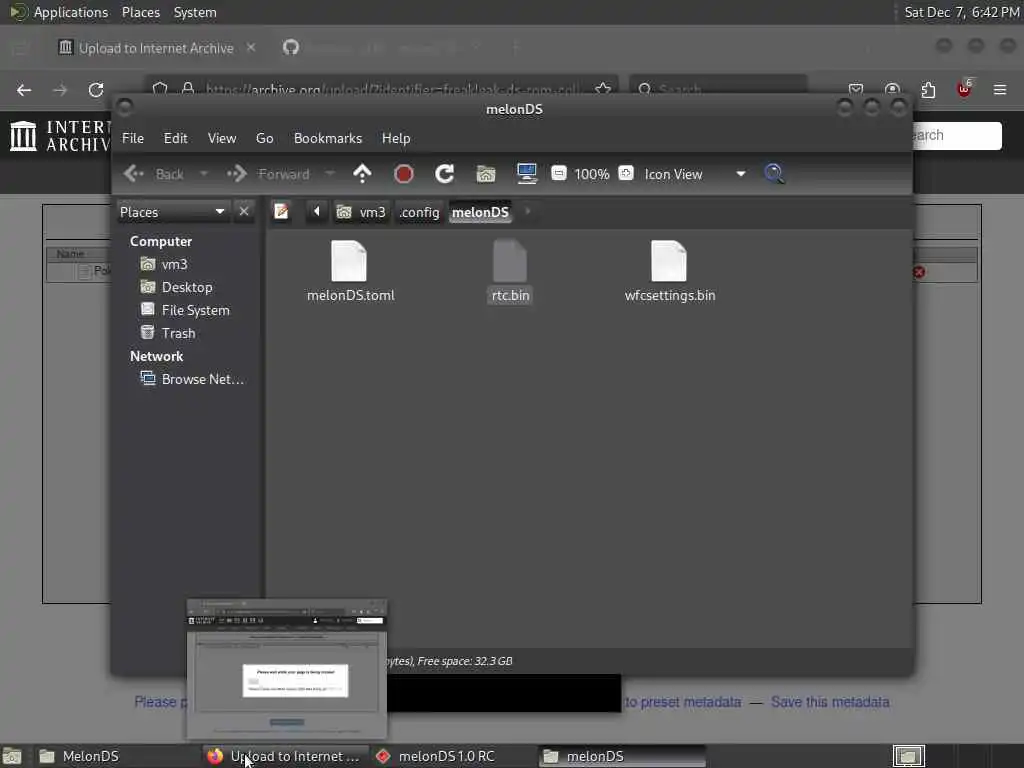Viewport: 1024px width, 768px height.
Task: Open the Icon View dropdown
Action: click(x=695, y=174)
